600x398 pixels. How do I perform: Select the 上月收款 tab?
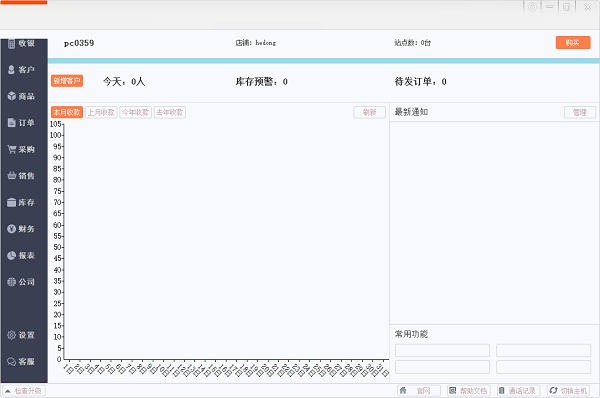(x=101, y=112)
